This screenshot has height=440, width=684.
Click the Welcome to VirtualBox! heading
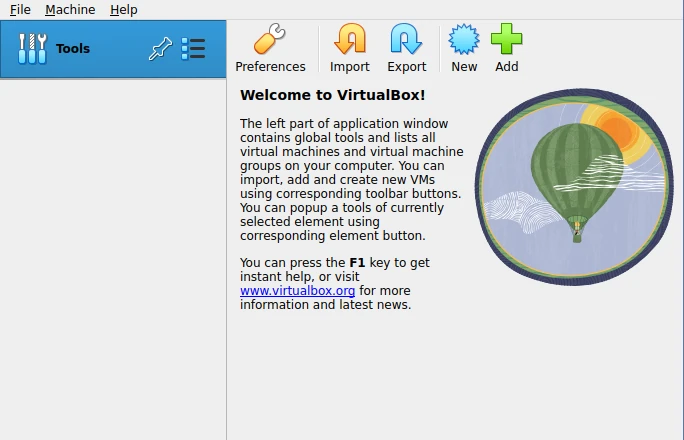[332, 95]
